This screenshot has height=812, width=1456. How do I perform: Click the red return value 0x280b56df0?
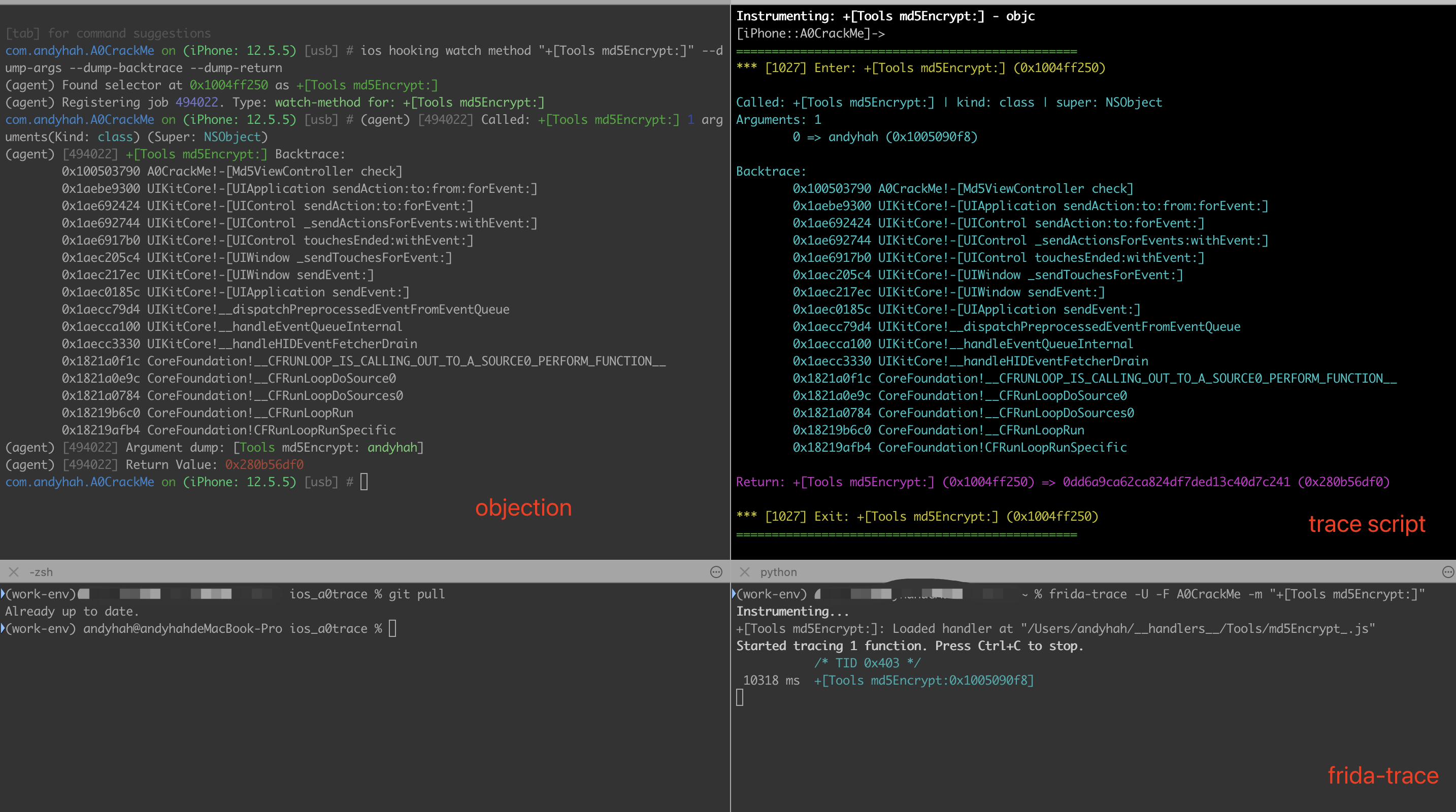(x=264, y=464)
